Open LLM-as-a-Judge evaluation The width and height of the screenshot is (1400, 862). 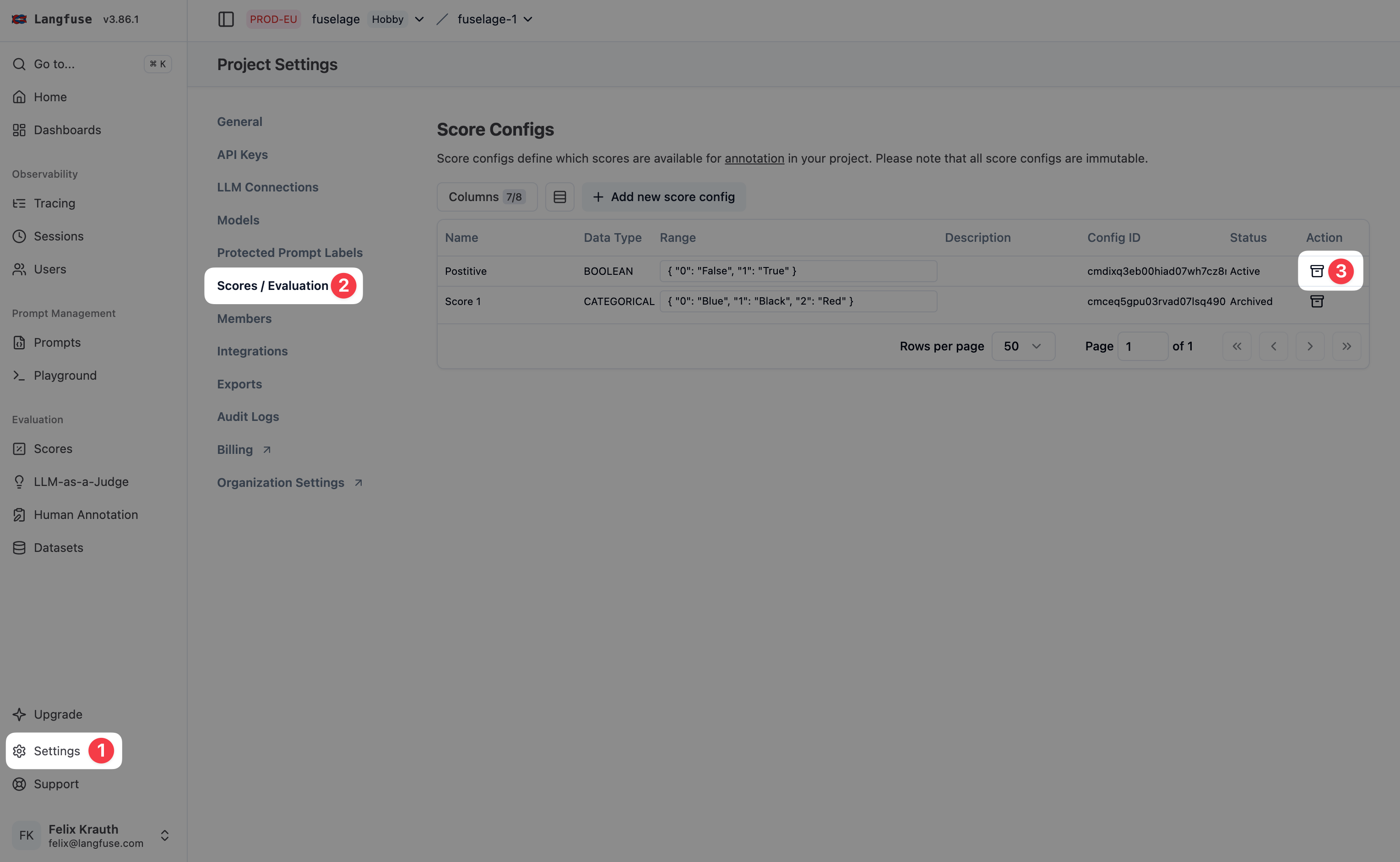pyautogui.click(x=80, y=481)
